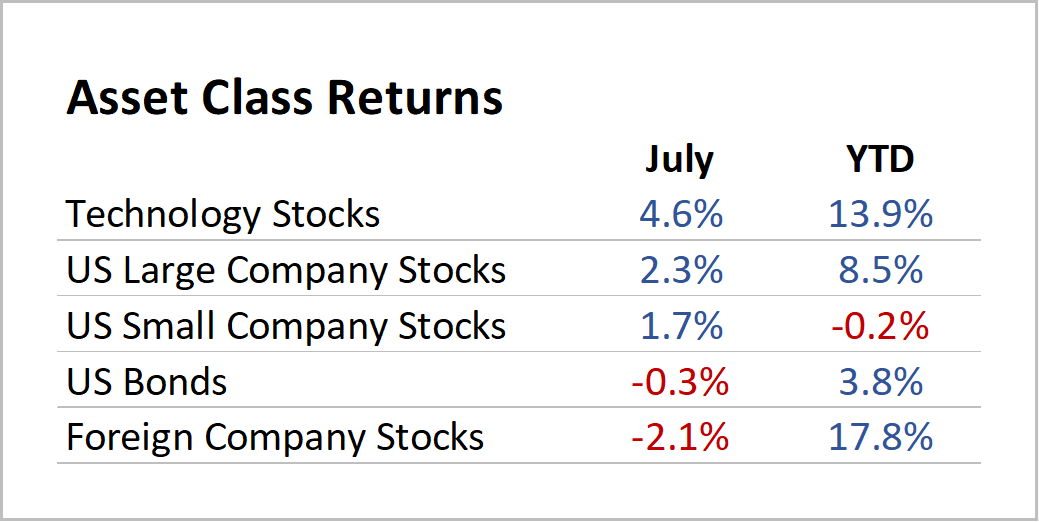Click the 8.5% YTD large company value
The width and height of the screenshot is (1039, 522).
tap(879, 270)
